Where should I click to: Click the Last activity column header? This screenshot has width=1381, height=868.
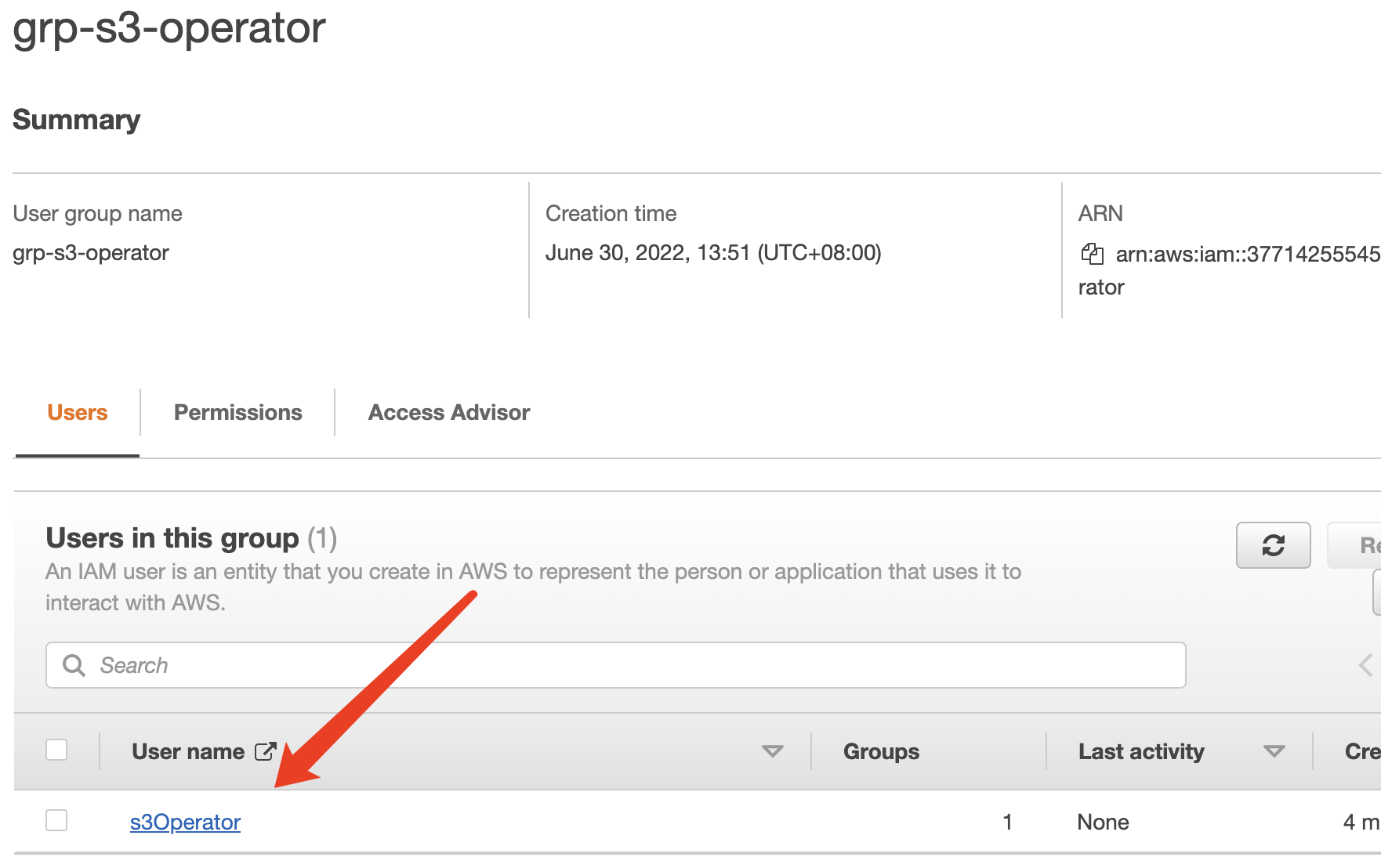pos(1140,751)
